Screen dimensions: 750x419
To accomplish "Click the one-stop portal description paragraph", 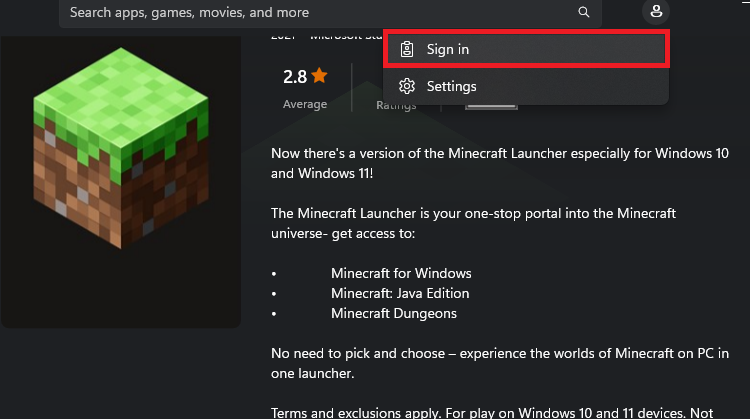I will coord(473,223).
